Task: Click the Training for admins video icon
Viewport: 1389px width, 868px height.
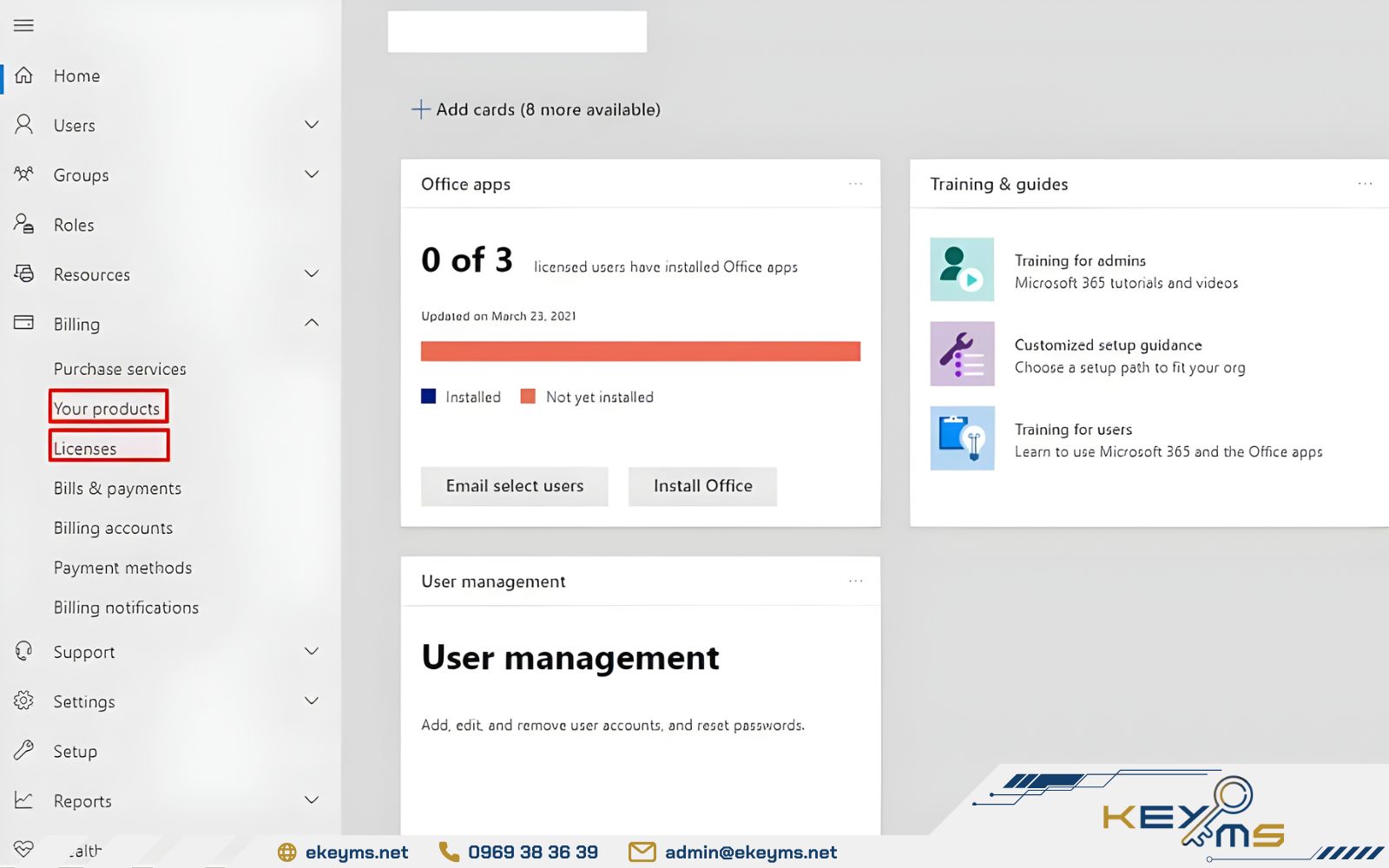Action: pyautogui.click(x=962, y=269)
